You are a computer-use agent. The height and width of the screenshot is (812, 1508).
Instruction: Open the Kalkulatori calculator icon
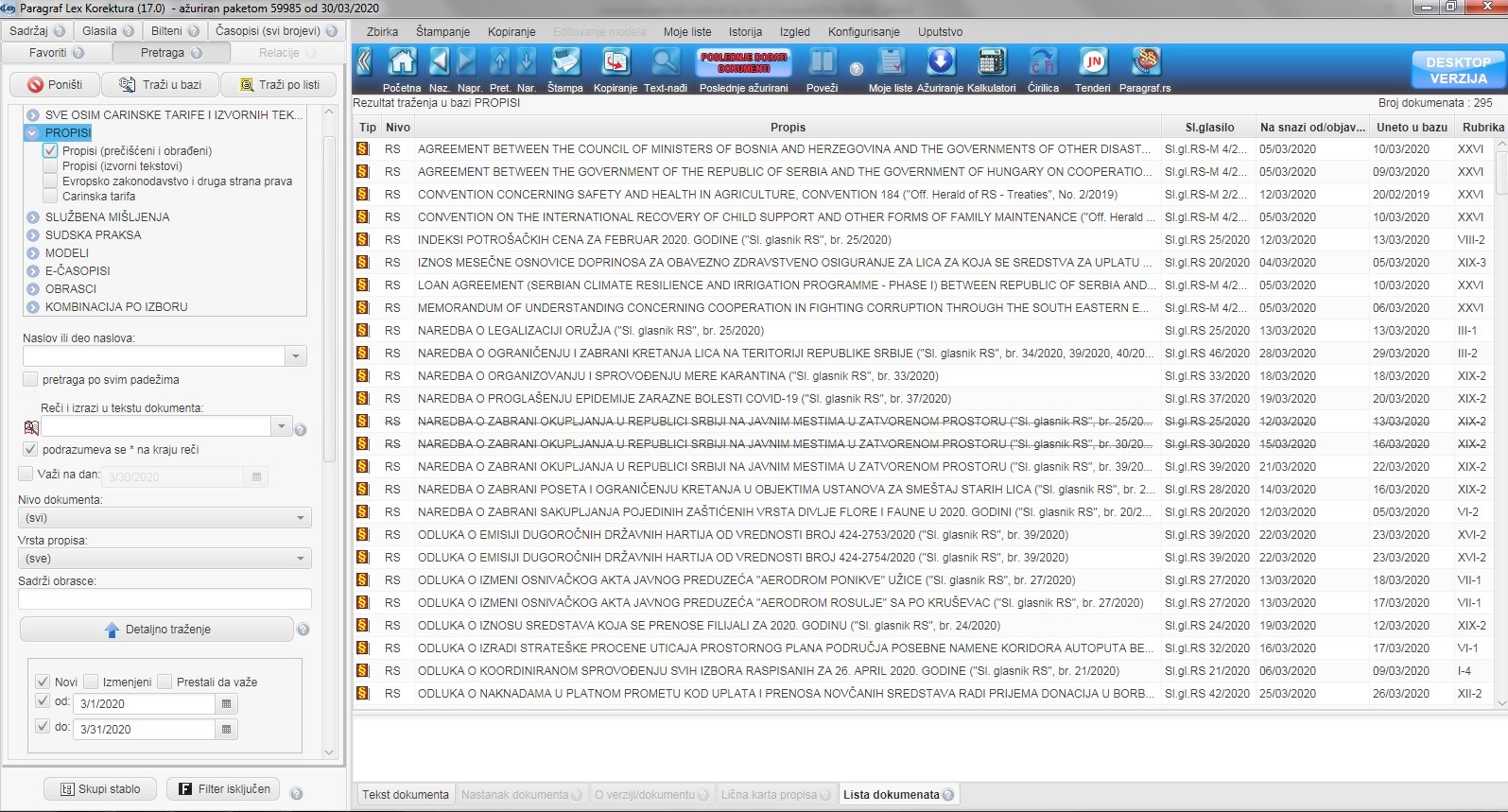click(x=991, y=63)
